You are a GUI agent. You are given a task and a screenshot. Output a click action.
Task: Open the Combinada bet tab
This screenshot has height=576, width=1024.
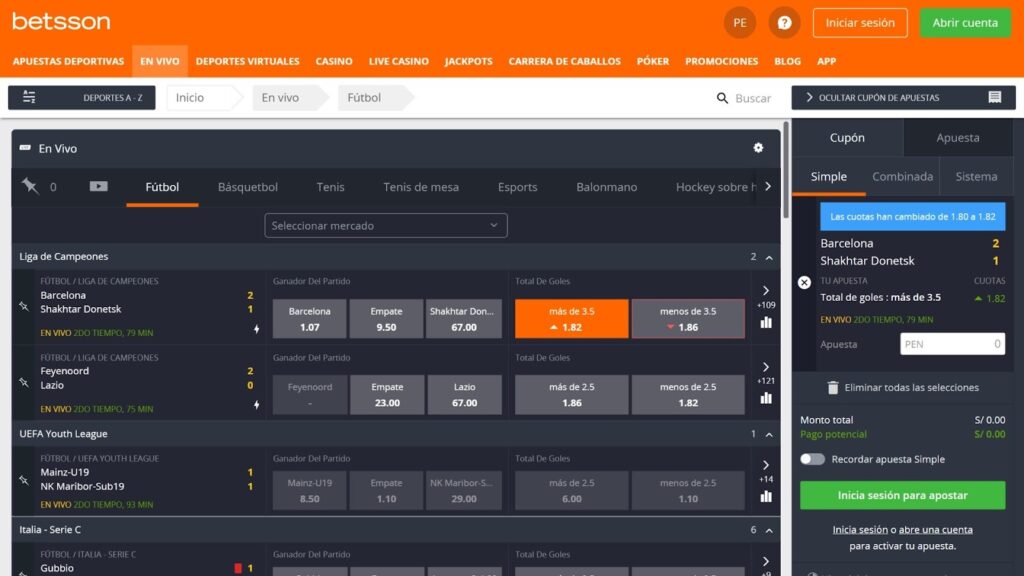tap(903, 176)
